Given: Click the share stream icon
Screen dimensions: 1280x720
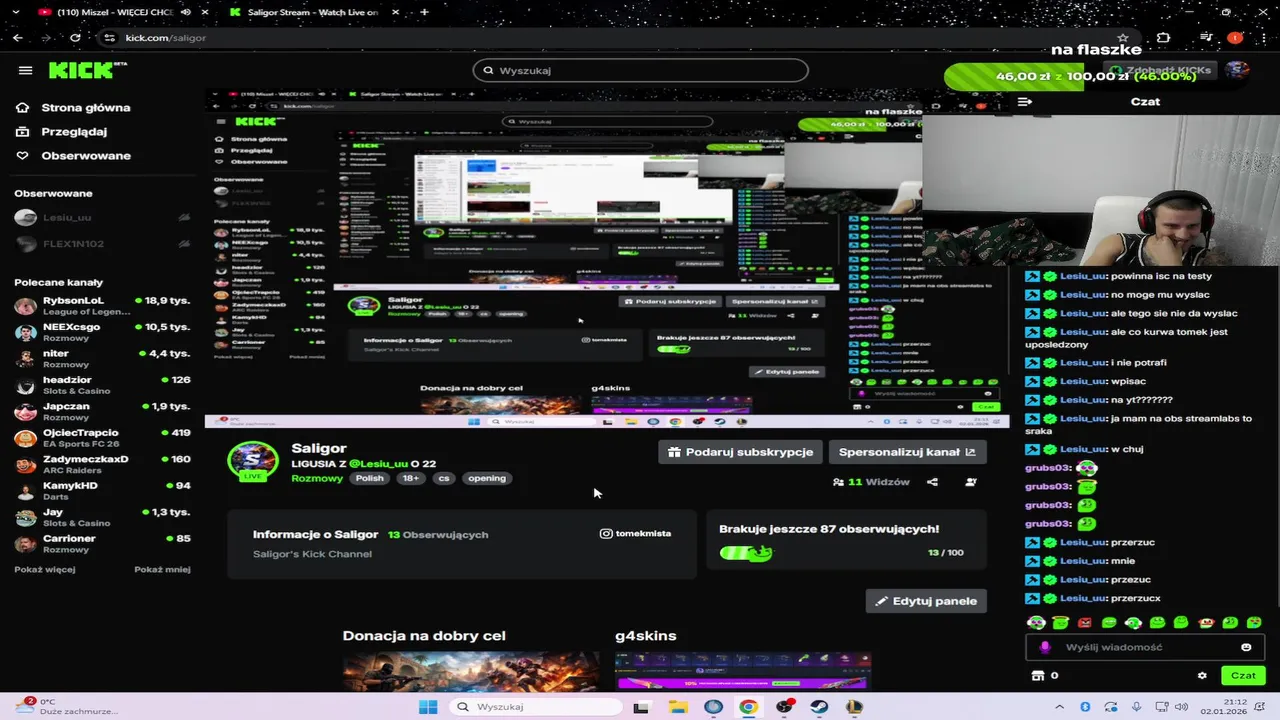Looking at the screenshot, I should pos(932,482).
